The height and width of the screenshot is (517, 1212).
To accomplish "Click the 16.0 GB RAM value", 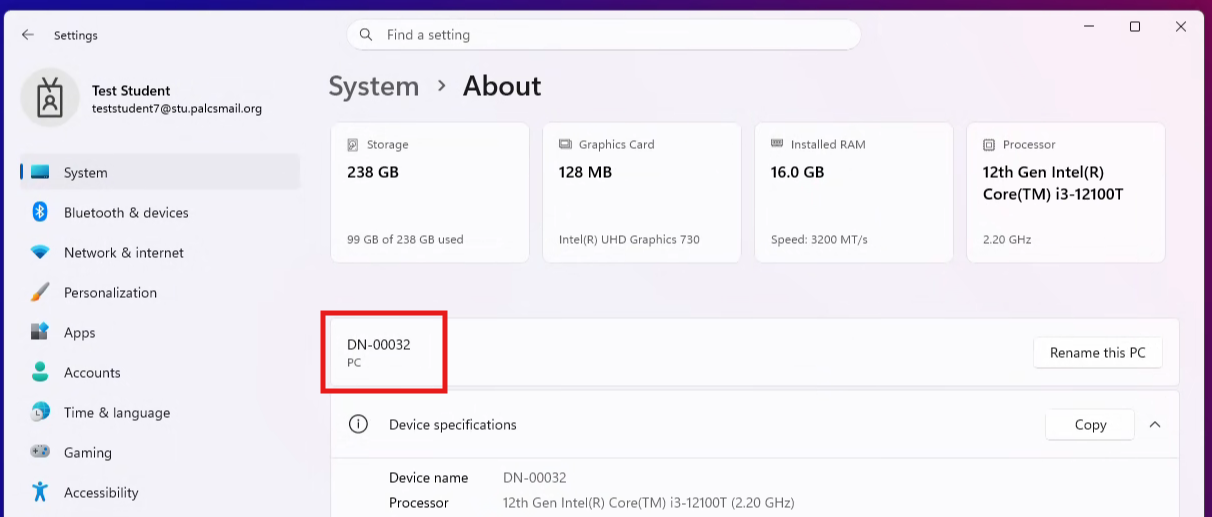I will point(797,172).
